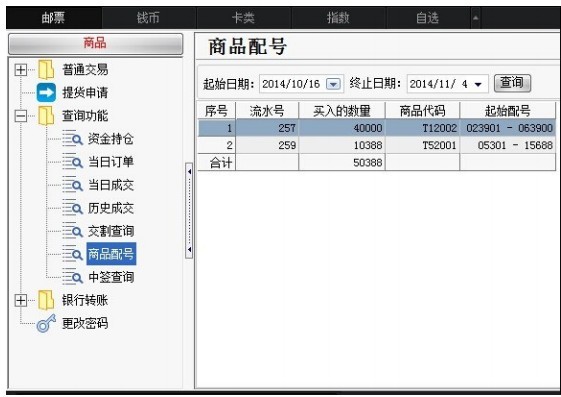
Task: Select the 查询功能 tree label
Action: [85, 116]
